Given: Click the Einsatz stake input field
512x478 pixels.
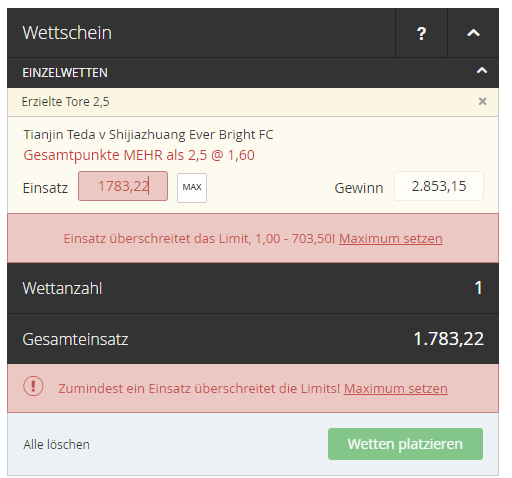Looking at the screenshot, I should click(123, 186).
